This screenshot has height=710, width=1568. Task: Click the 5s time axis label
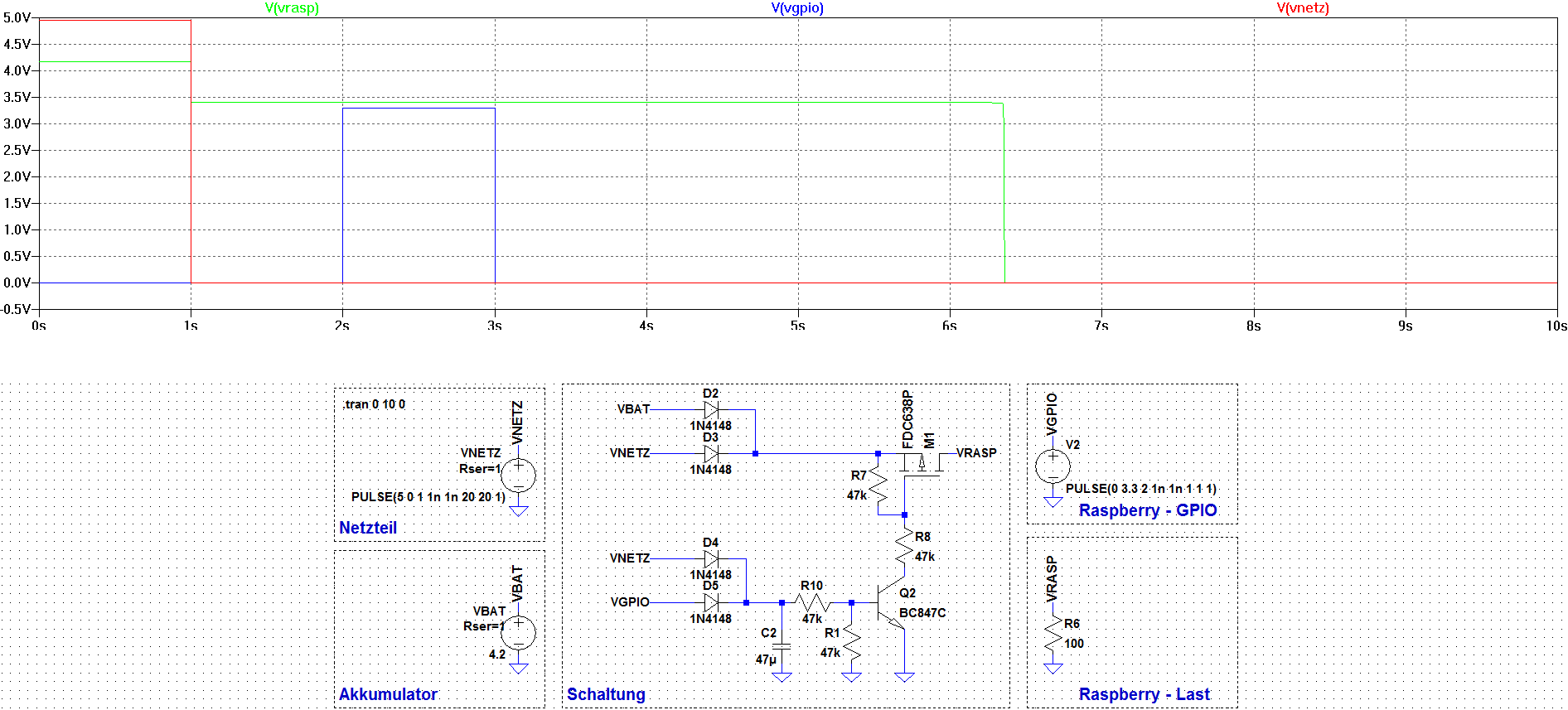[x=797, y=326]
